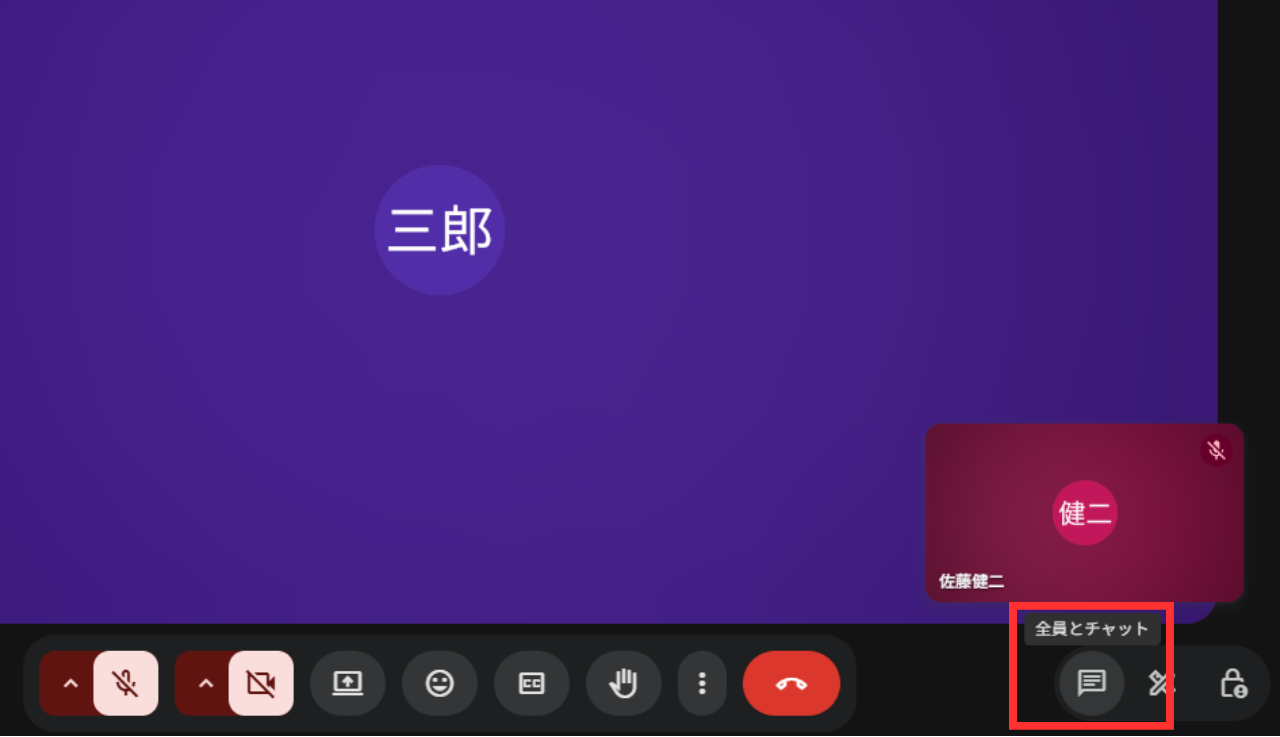
Task: Click the 健二 avatar in small tile
Action: coord(1085,513)
